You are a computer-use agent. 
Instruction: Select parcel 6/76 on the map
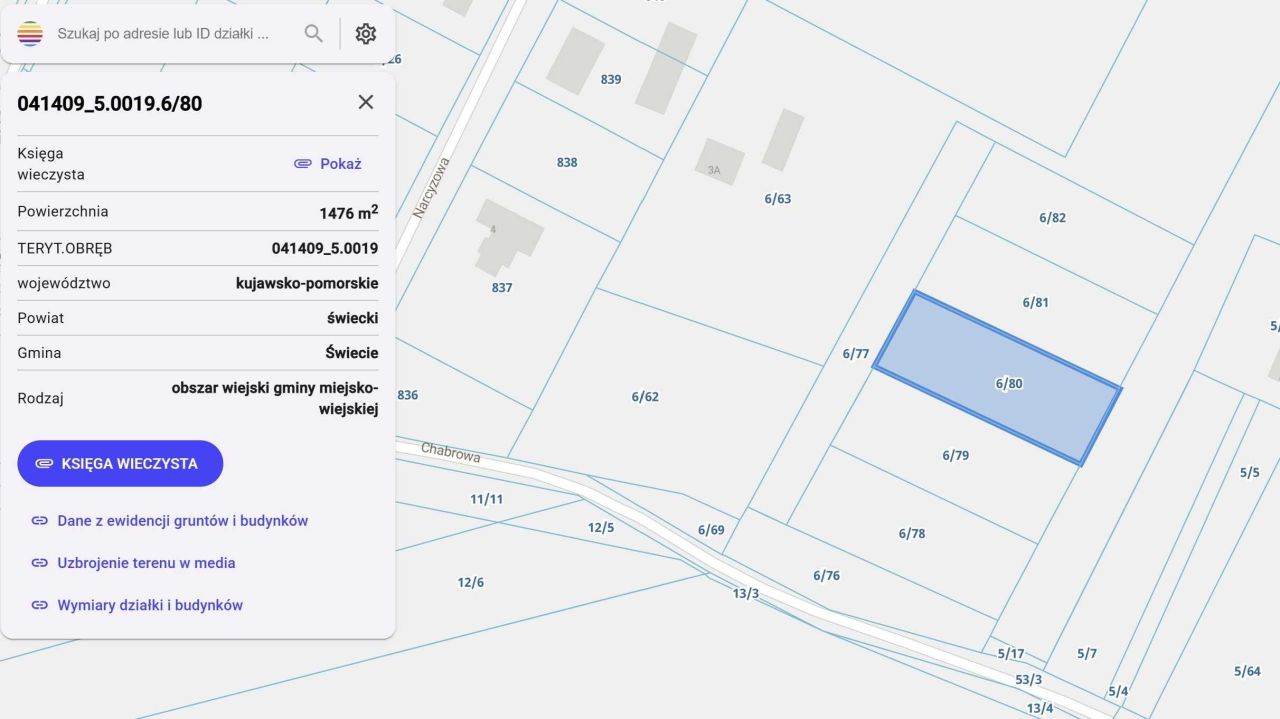826,575
